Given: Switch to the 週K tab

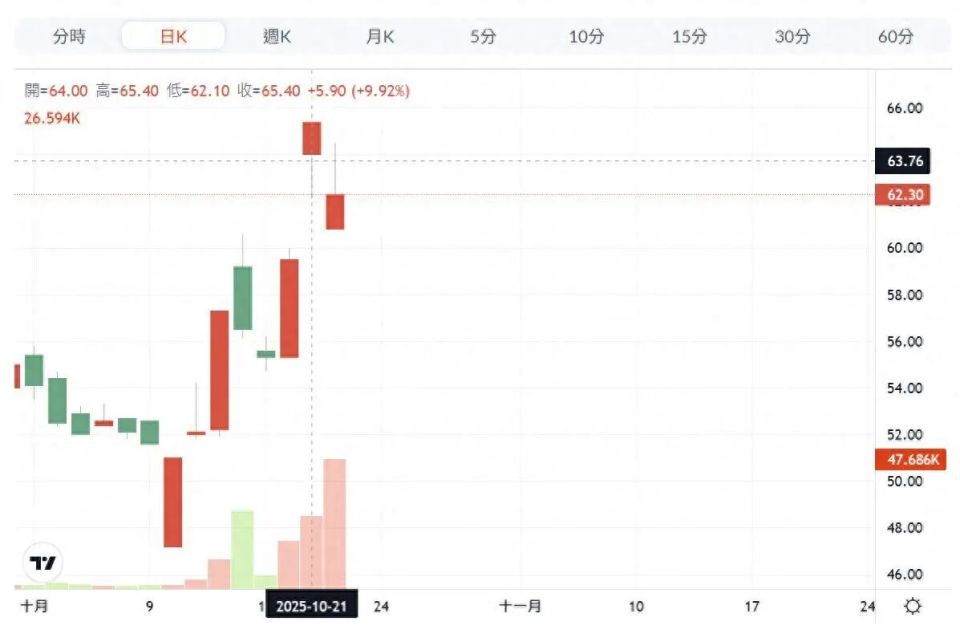Looking at the screenshot, I should (277, 37).
